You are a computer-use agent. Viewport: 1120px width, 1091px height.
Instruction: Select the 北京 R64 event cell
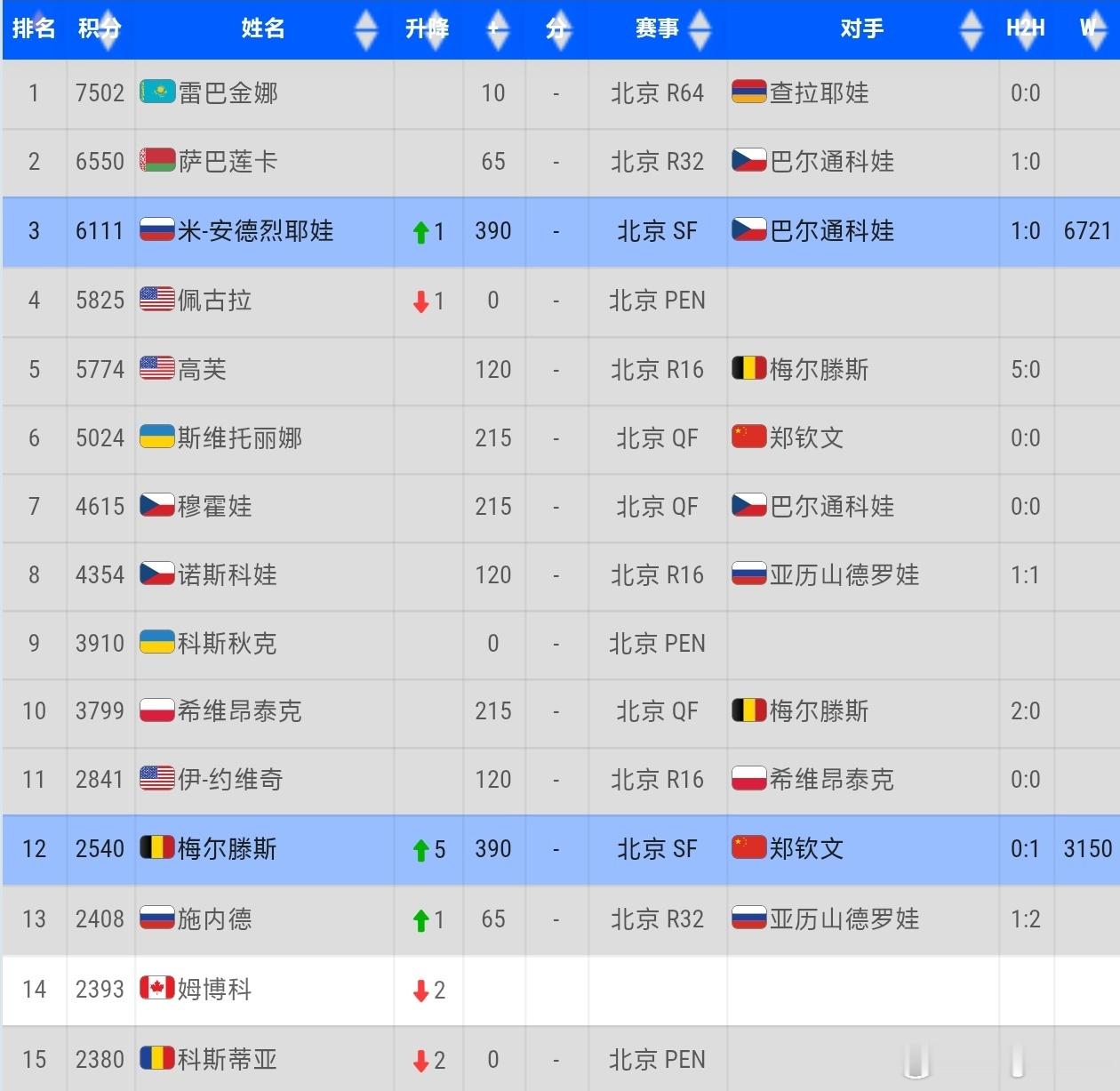(658, 92)
